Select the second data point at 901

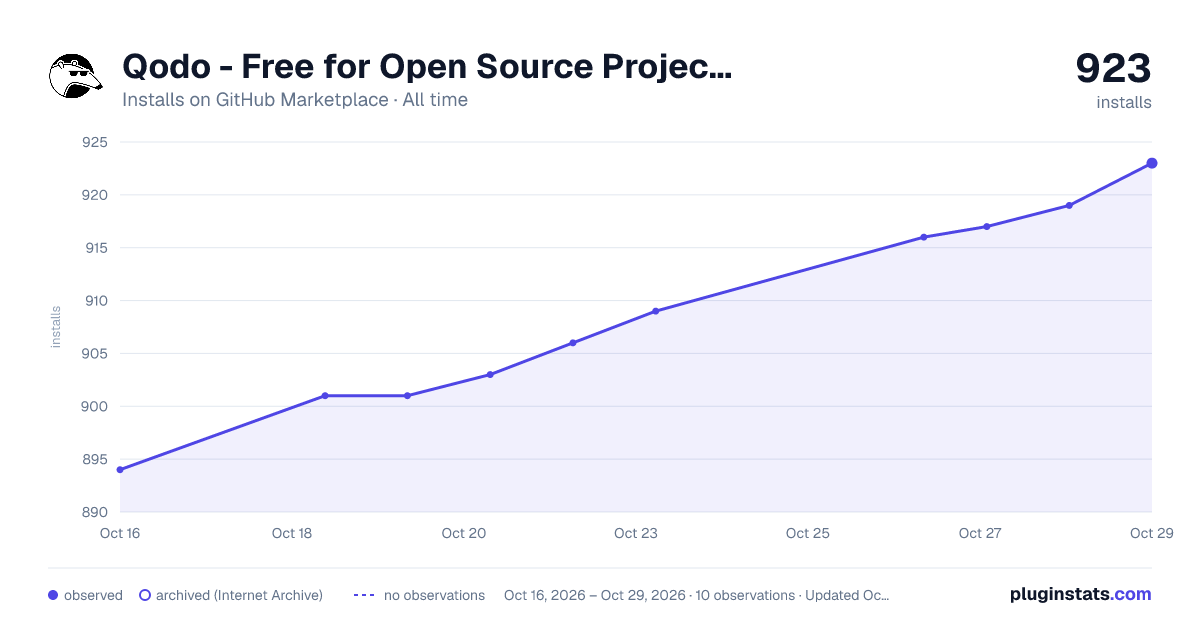pyautogui.click(x=407, y=396)
